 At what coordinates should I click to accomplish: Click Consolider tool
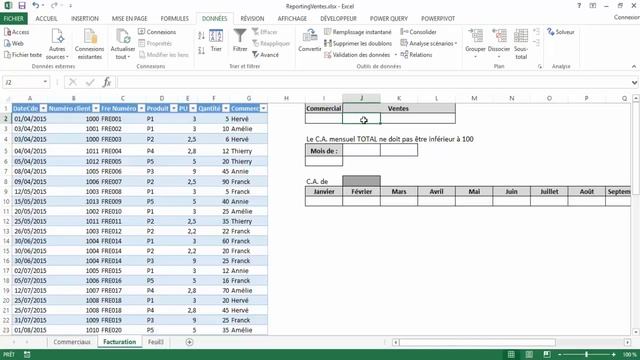418,32
